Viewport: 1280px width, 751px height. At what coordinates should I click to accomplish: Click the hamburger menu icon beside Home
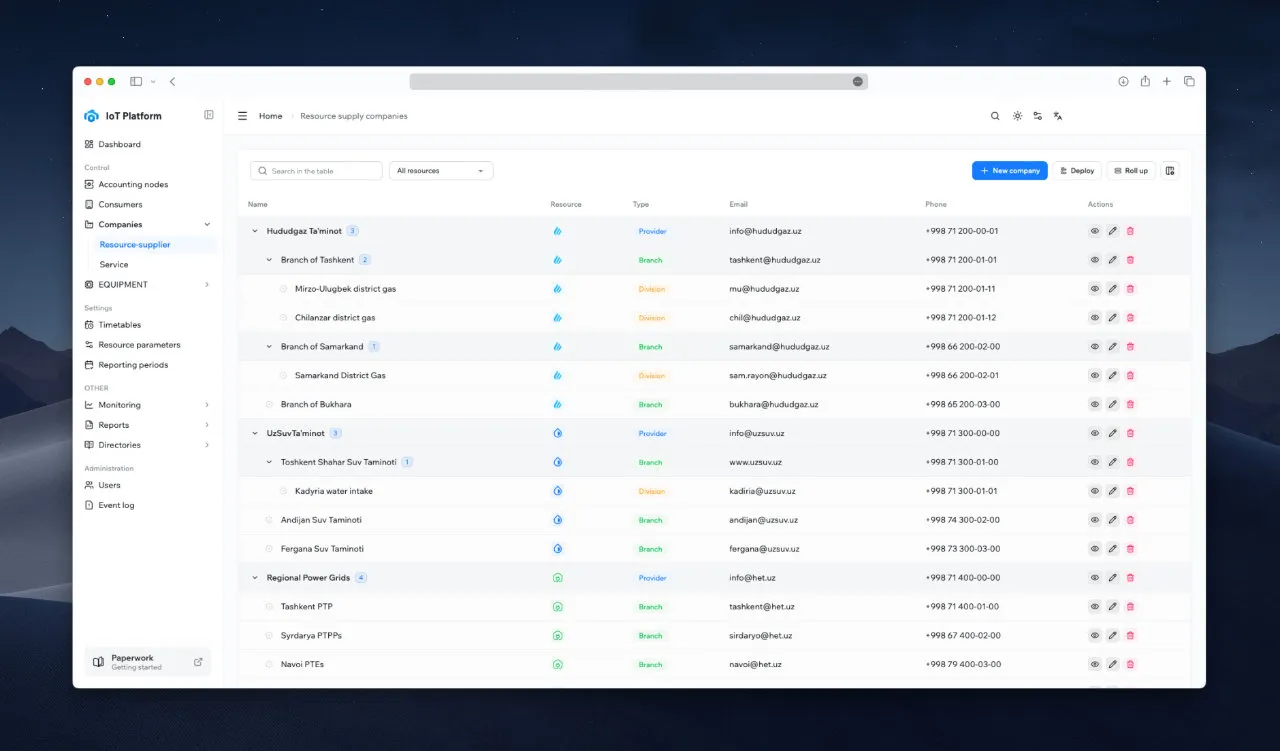242,115
